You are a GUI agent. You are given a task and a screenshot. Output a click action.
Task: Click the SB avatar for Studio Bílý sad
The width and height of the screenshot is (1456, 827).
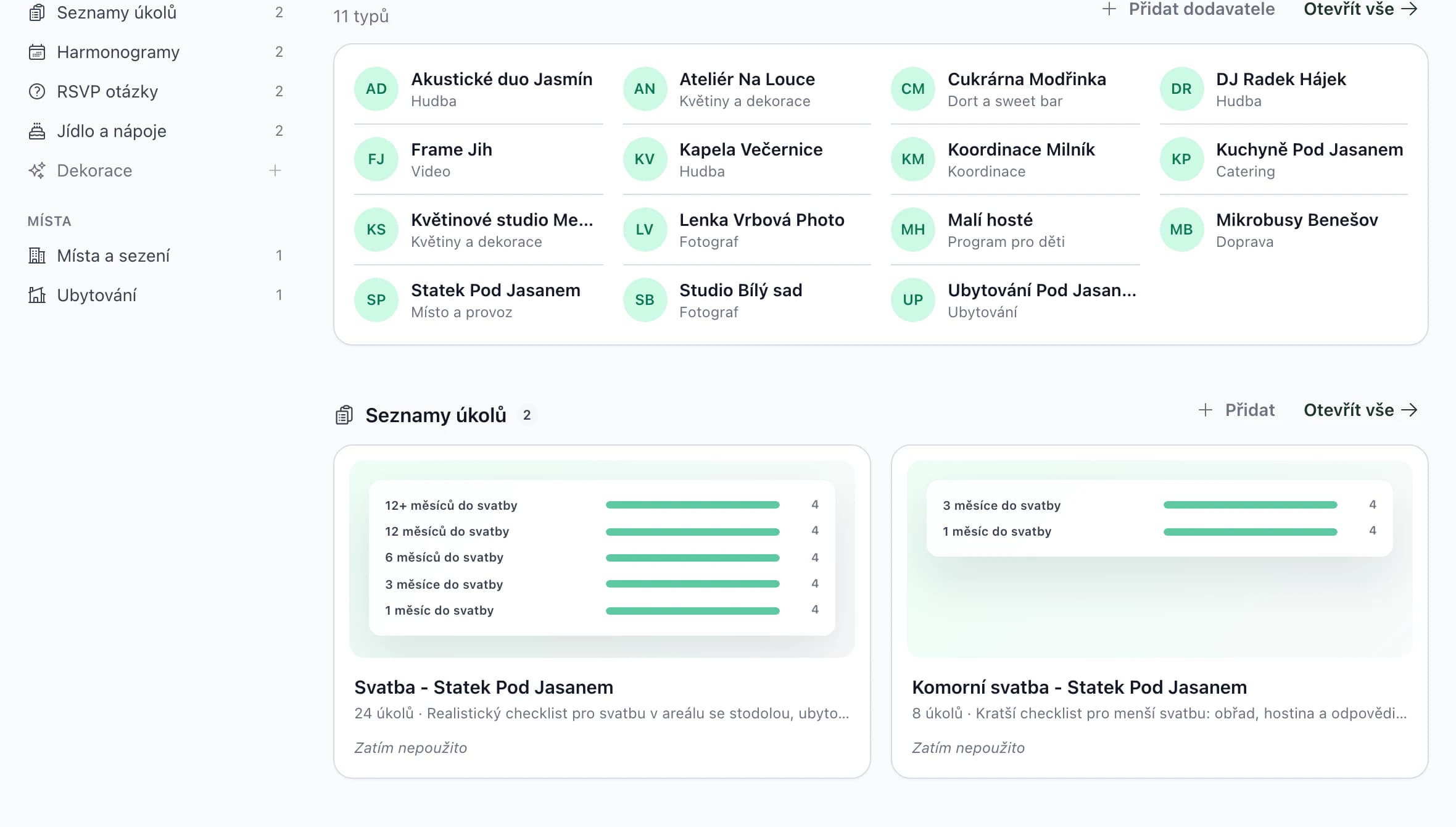pos(645,300)
